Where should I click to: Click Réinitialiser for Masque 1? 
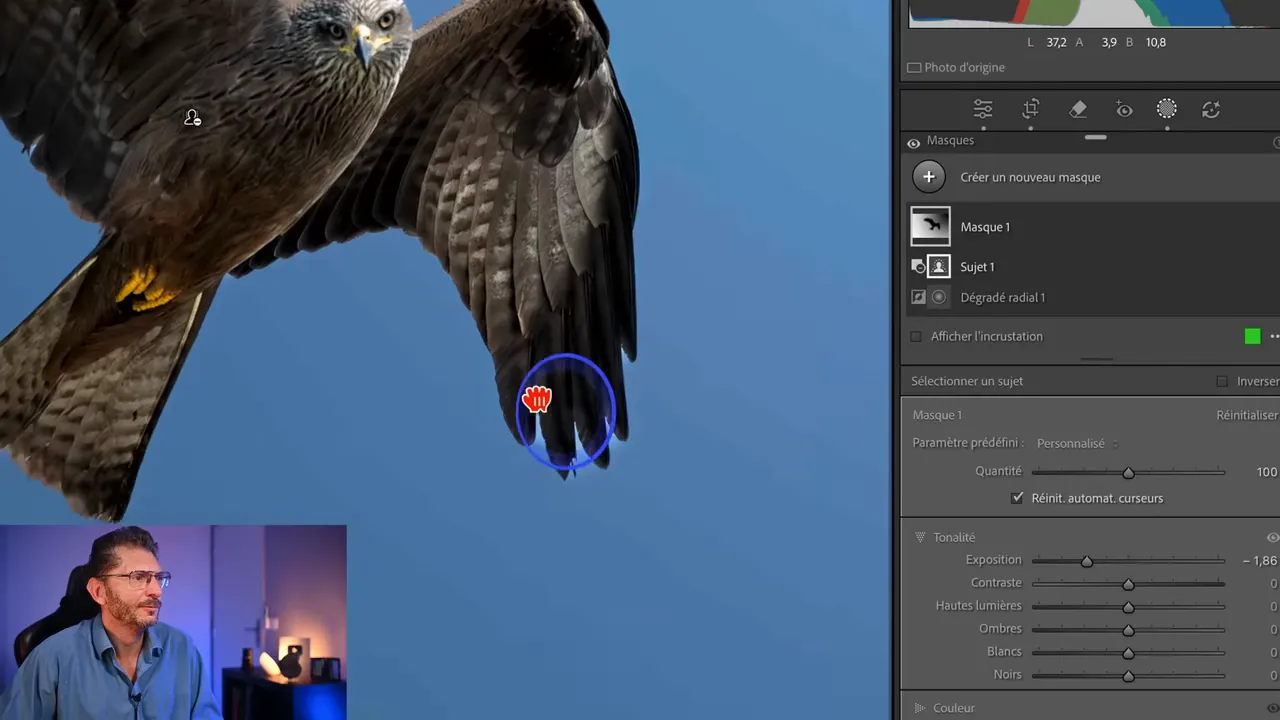click(1246, 414)
